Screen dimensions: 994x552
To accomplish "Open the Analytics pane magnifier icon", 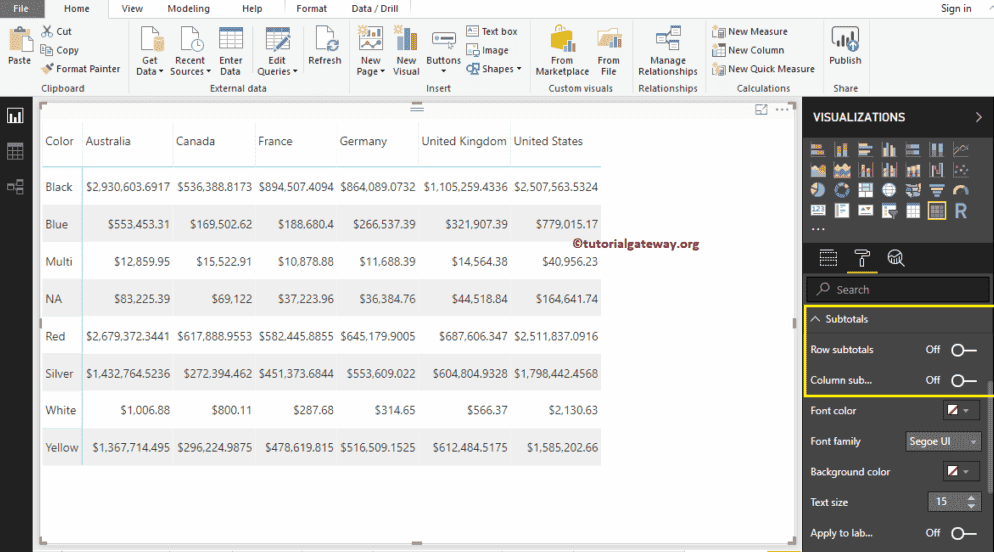I will (x=896, y=259).
